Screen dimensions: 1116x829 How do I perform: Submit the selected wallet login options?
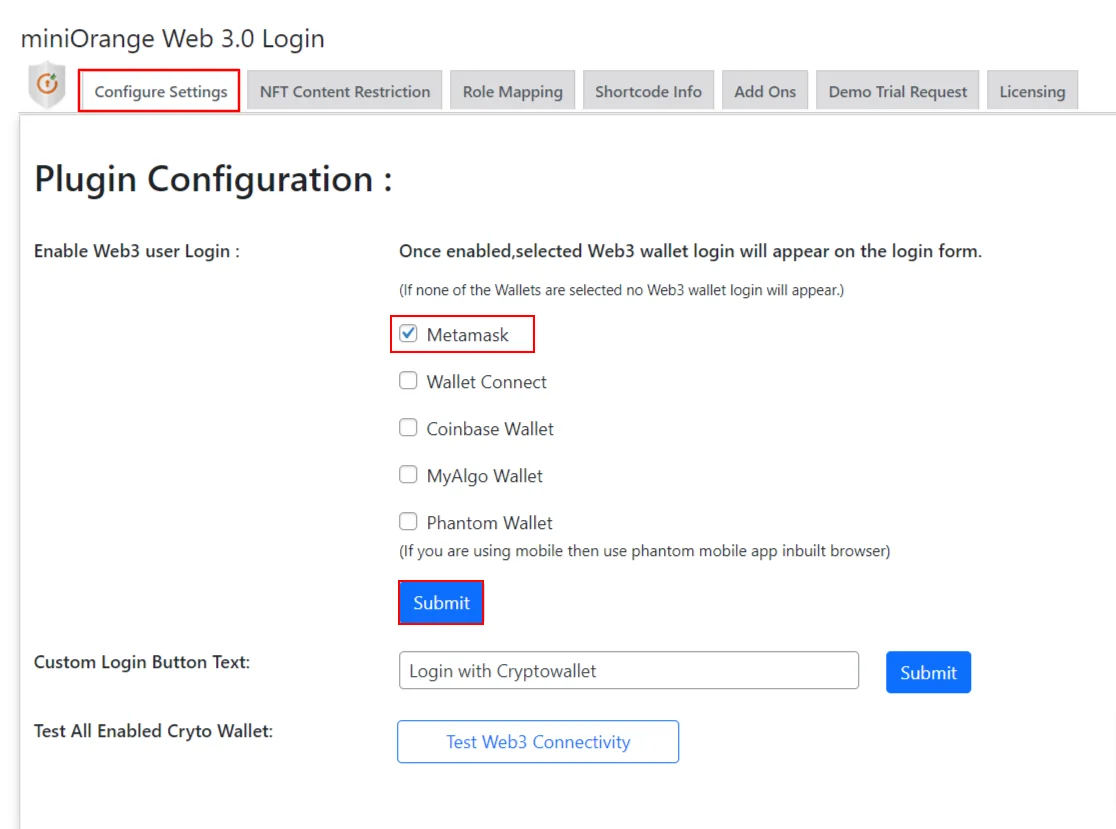point(441,603)
